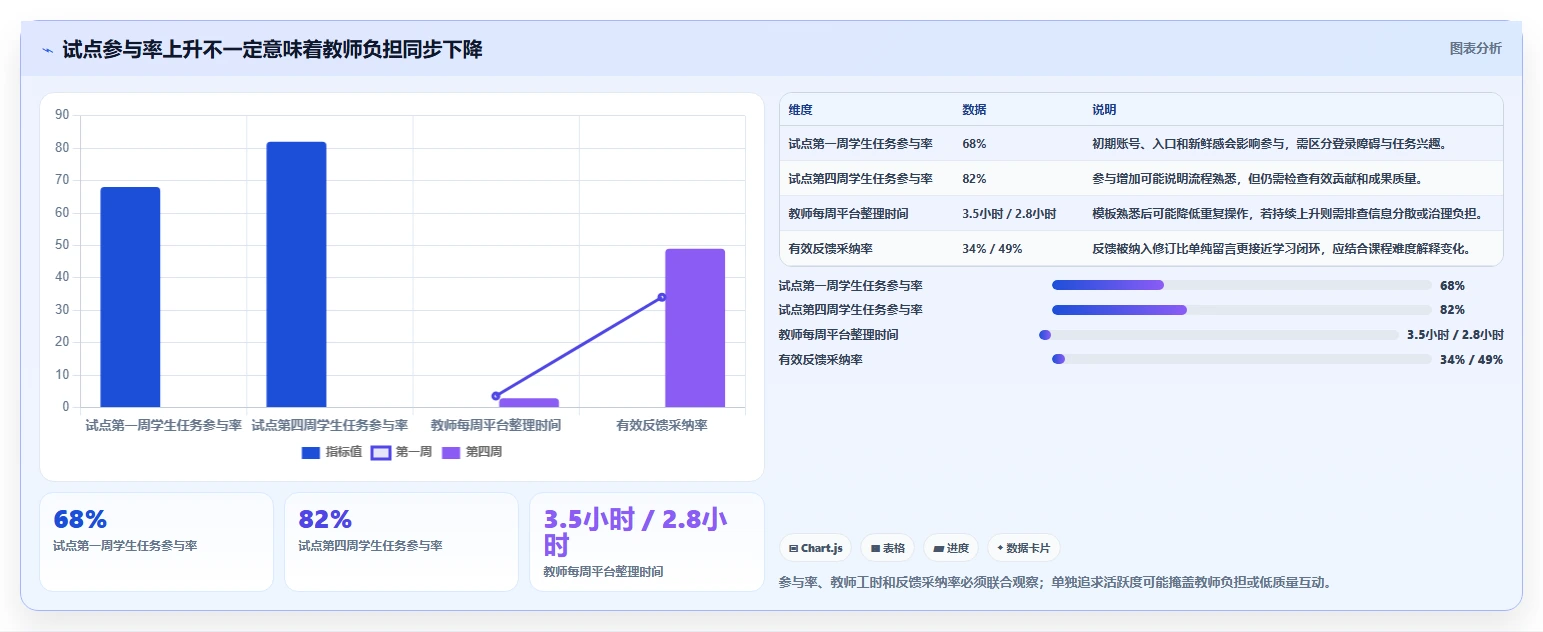Screen dimensions: 1543x632
Task: Click x-axis label 有效反馈采纳率
Action: 662,425
